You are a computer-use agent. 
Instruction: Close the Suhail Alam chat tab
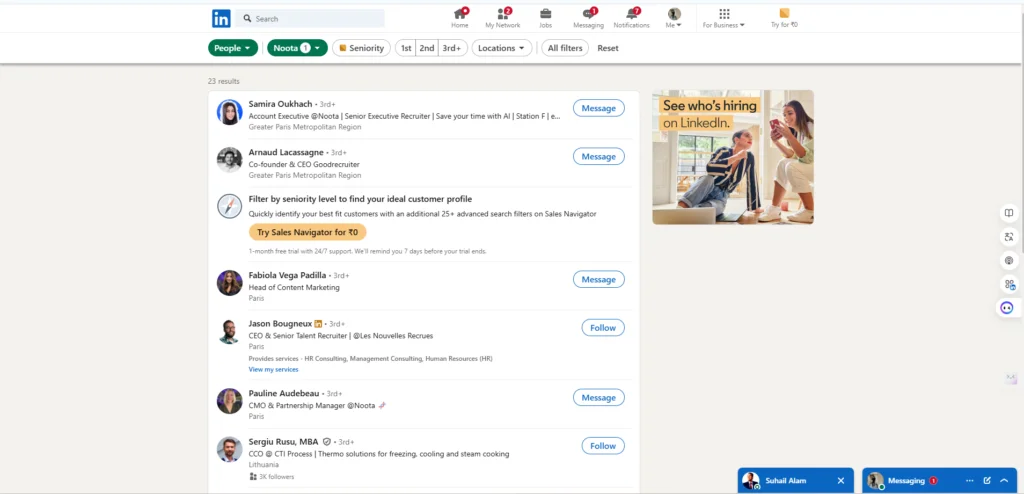840,481
